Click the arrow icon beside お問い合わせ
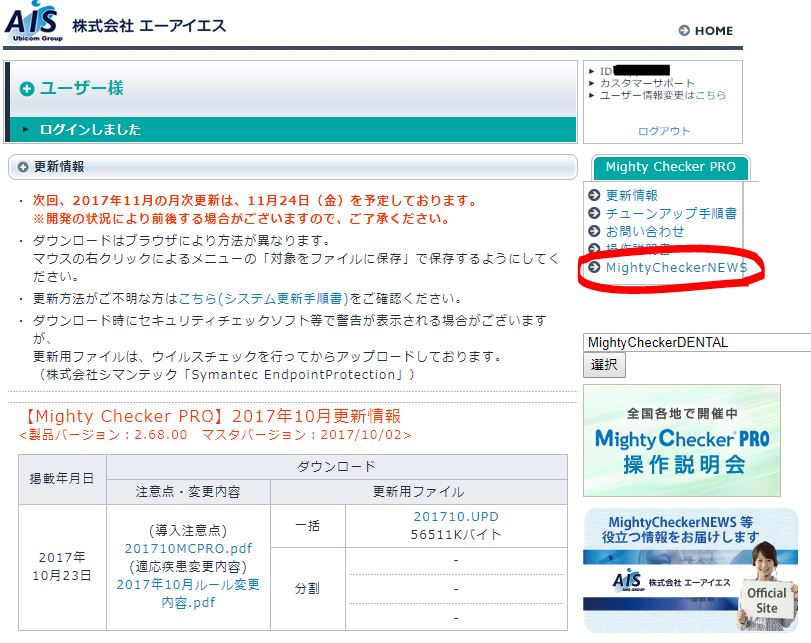The height and width of the screenshot is (643, 811). point(594,232)
